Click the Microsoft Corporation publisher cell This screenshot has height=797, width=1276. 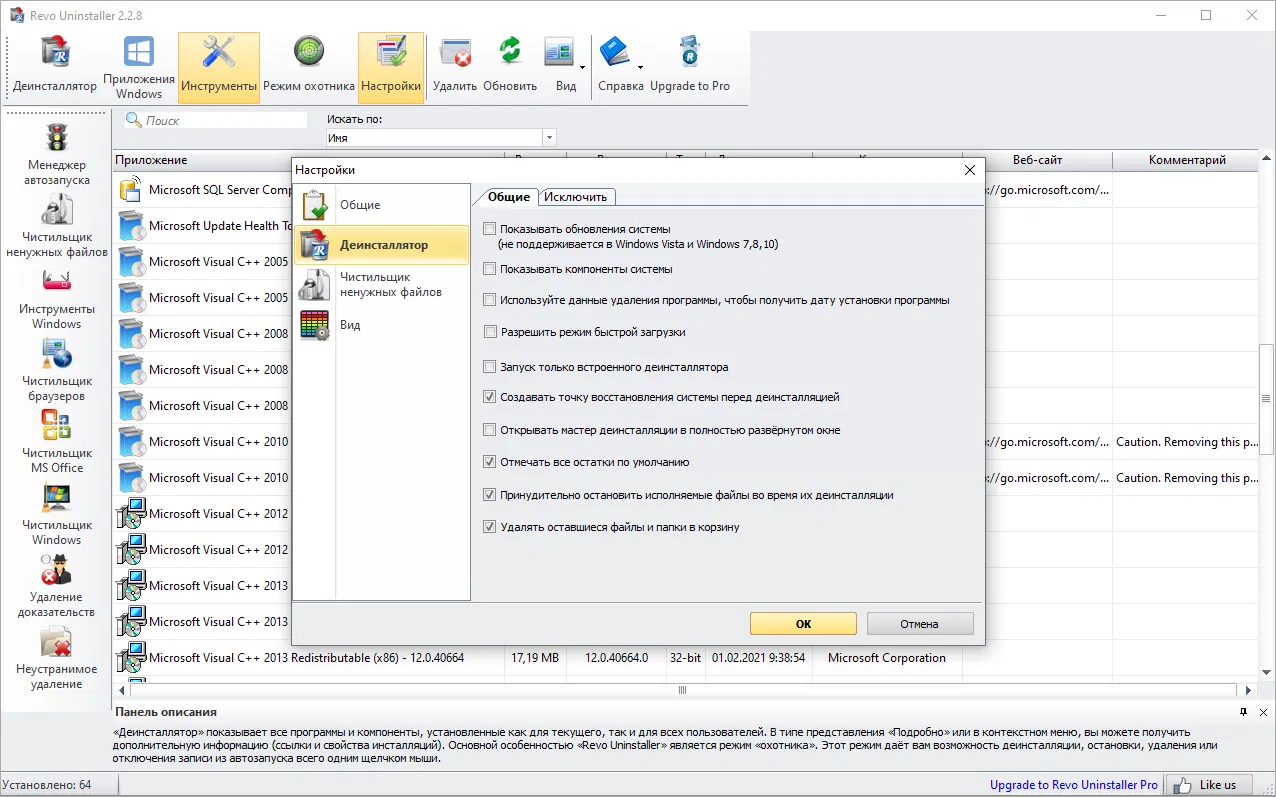point(886,658)
